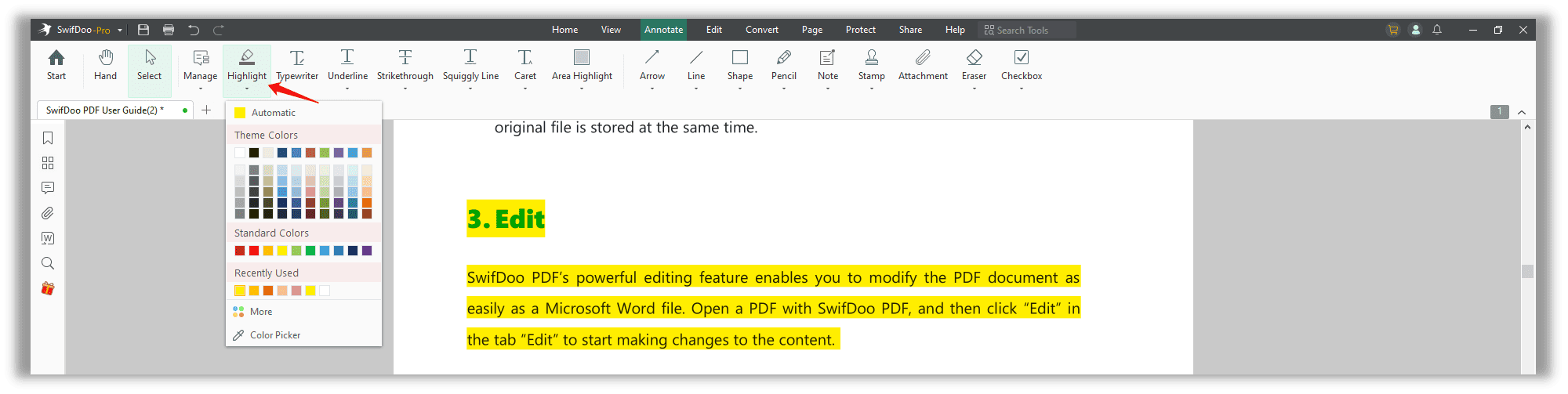Pick the Pencil tool

point(784,65)
